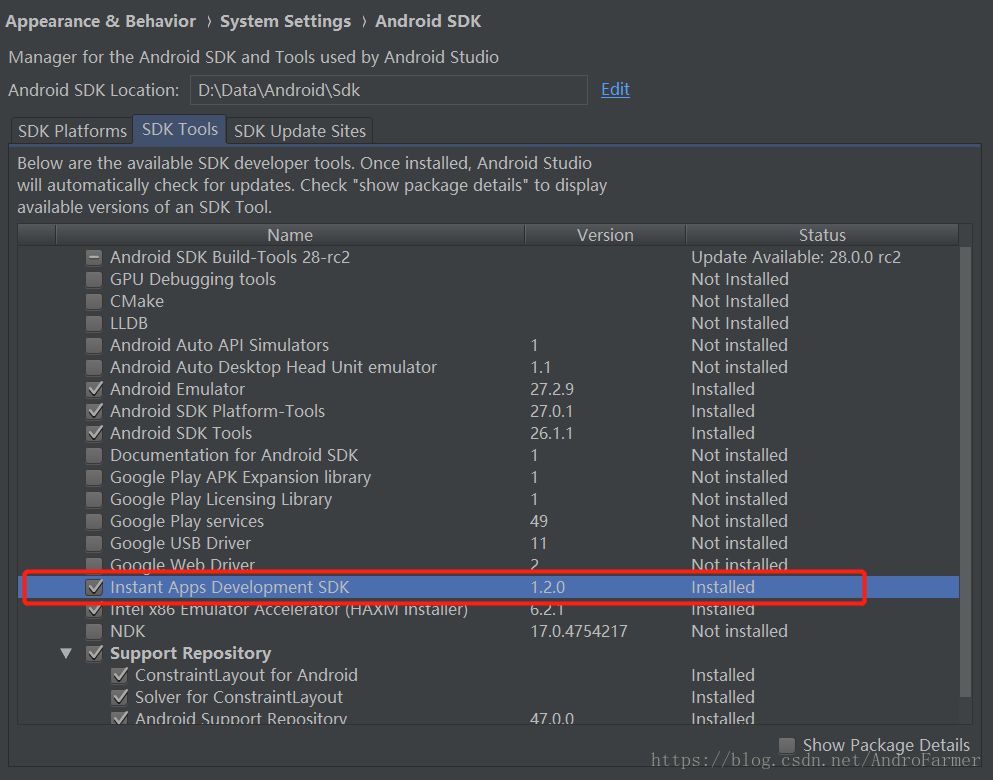
Task: Check Android Auto API Simulators
Action: click(x=94, y=345)
